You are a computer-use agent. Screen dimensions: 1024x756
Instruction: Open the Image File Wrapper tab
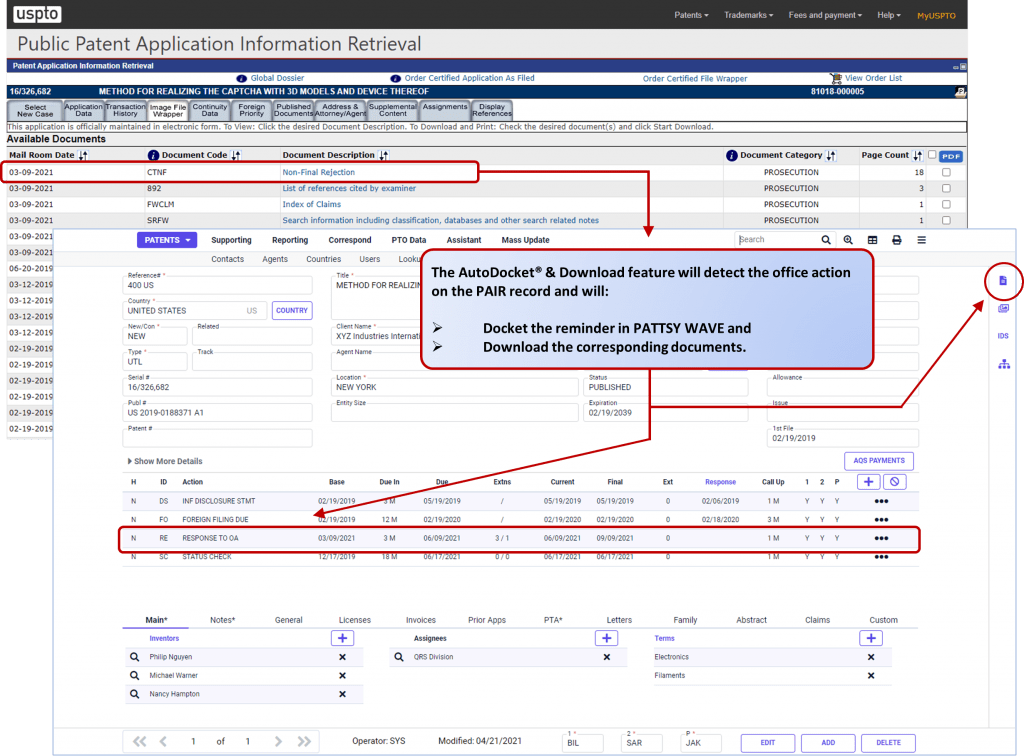[x=167, y=110]
